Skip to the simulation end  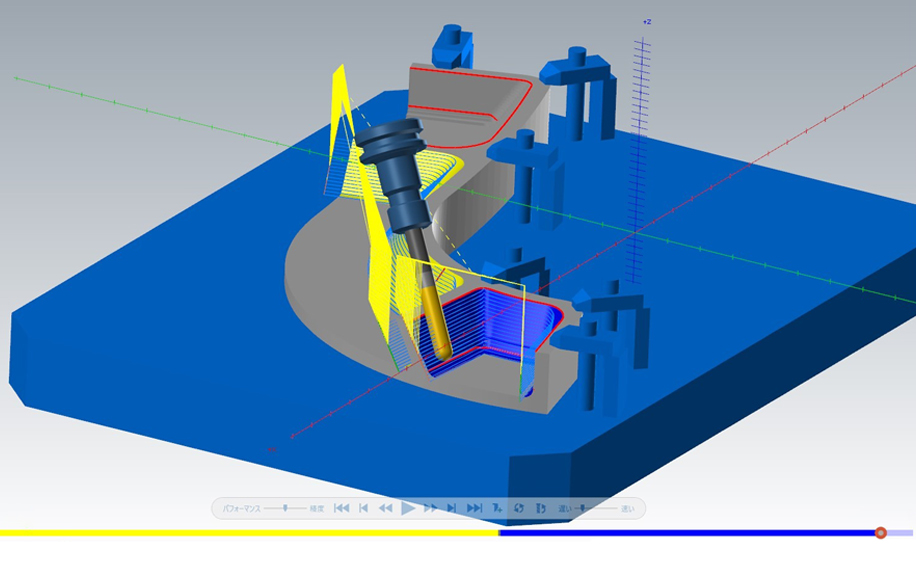coord(474,508)
